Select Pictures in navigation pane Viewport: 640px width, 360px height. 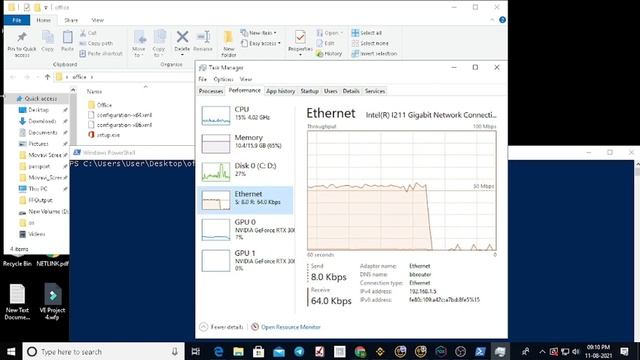(38, 144)
